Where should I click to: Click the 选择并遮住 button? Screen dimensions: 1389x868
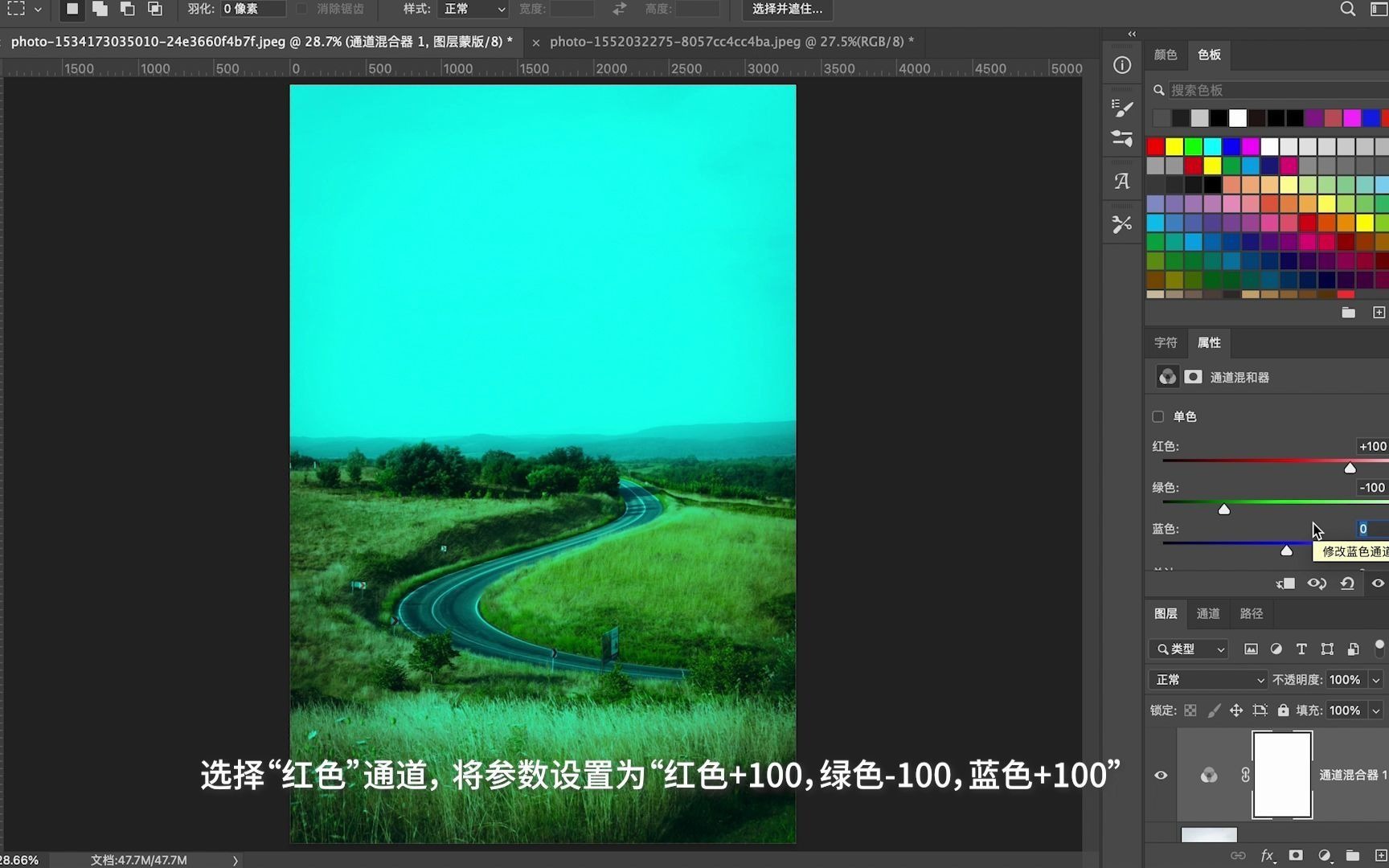click(x=787, y=9)
